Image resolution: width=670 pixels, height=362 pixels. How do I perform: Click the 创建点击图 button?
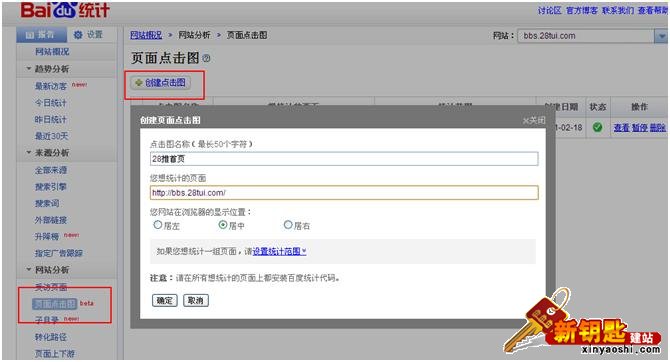click(x=160, y=82)
